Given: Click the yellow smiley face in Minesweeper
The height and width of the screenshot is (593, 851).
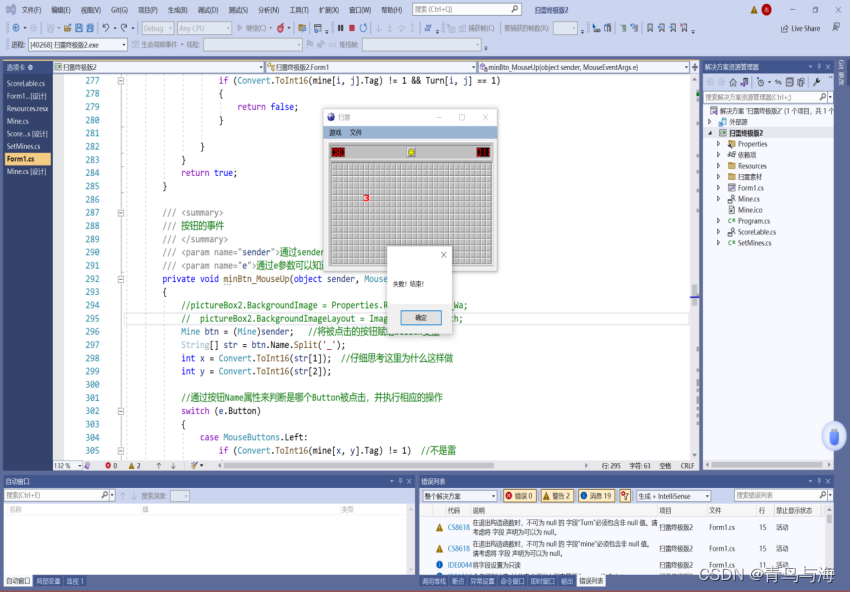Looking at the screenshot, I should click(411, 152).
